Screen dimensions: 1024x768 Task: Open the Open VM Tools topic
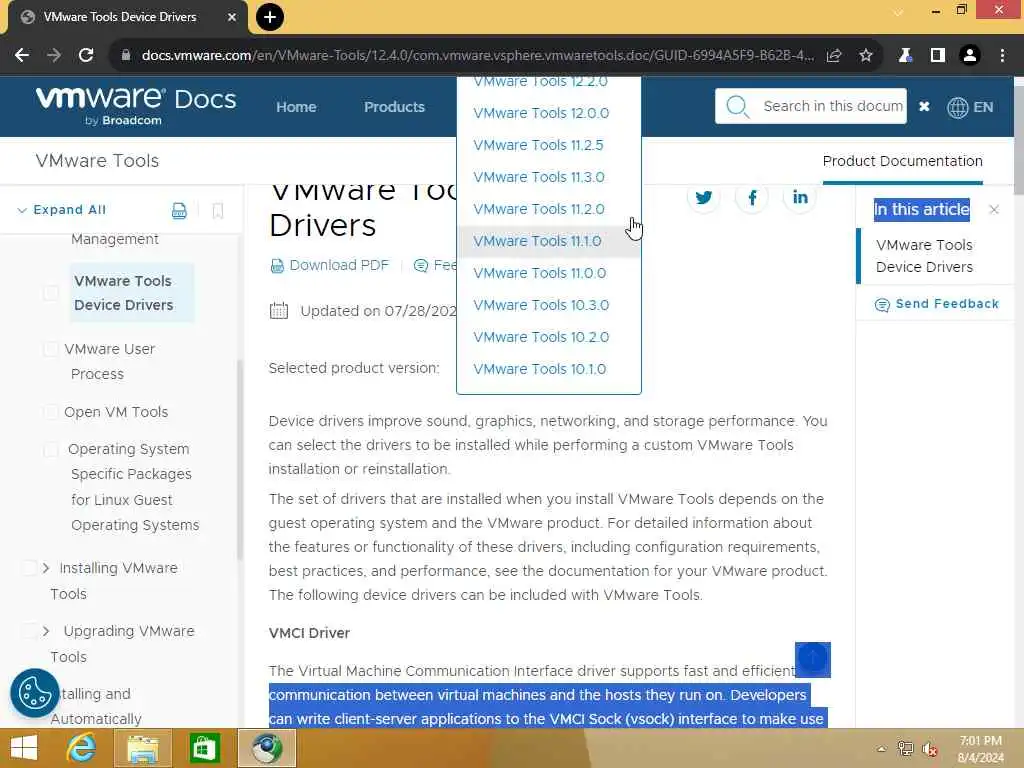[116, 412]
